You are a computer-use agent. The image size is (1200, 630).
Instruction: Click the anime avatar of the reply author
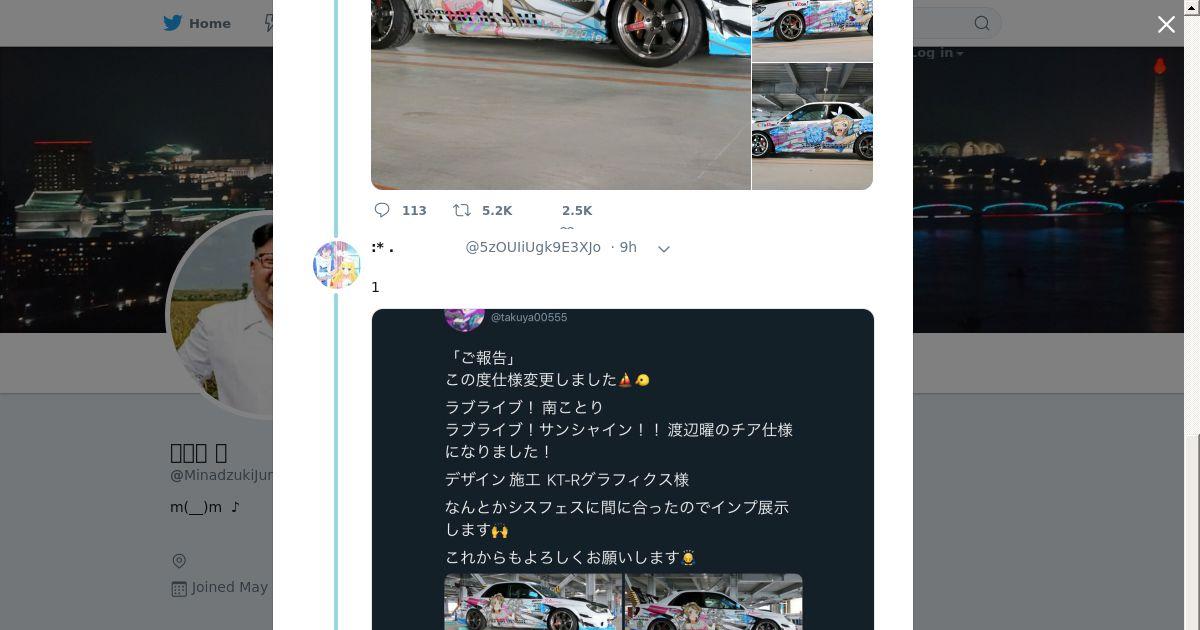coord(337,265)
